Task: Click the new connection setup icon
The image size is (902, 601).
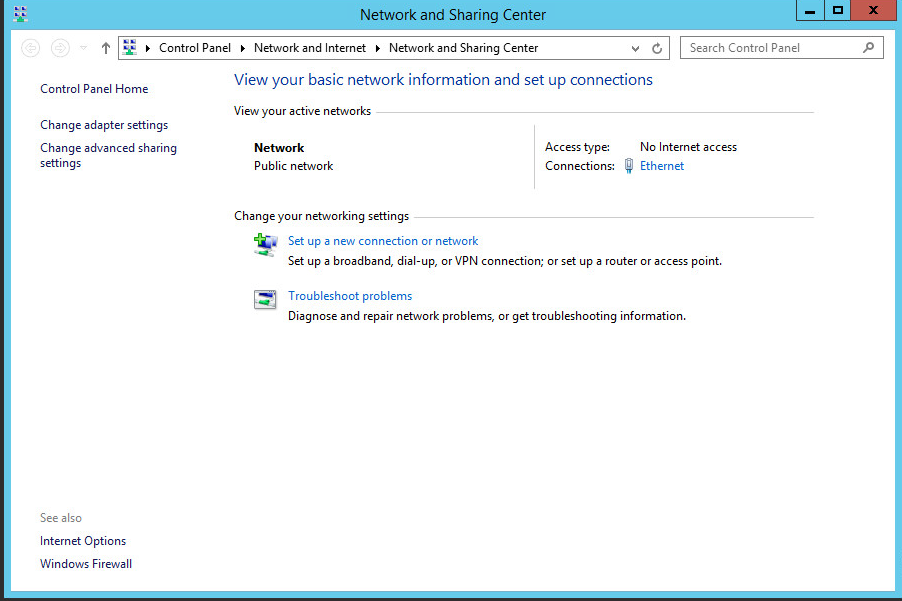Action: tap(265, 245)
